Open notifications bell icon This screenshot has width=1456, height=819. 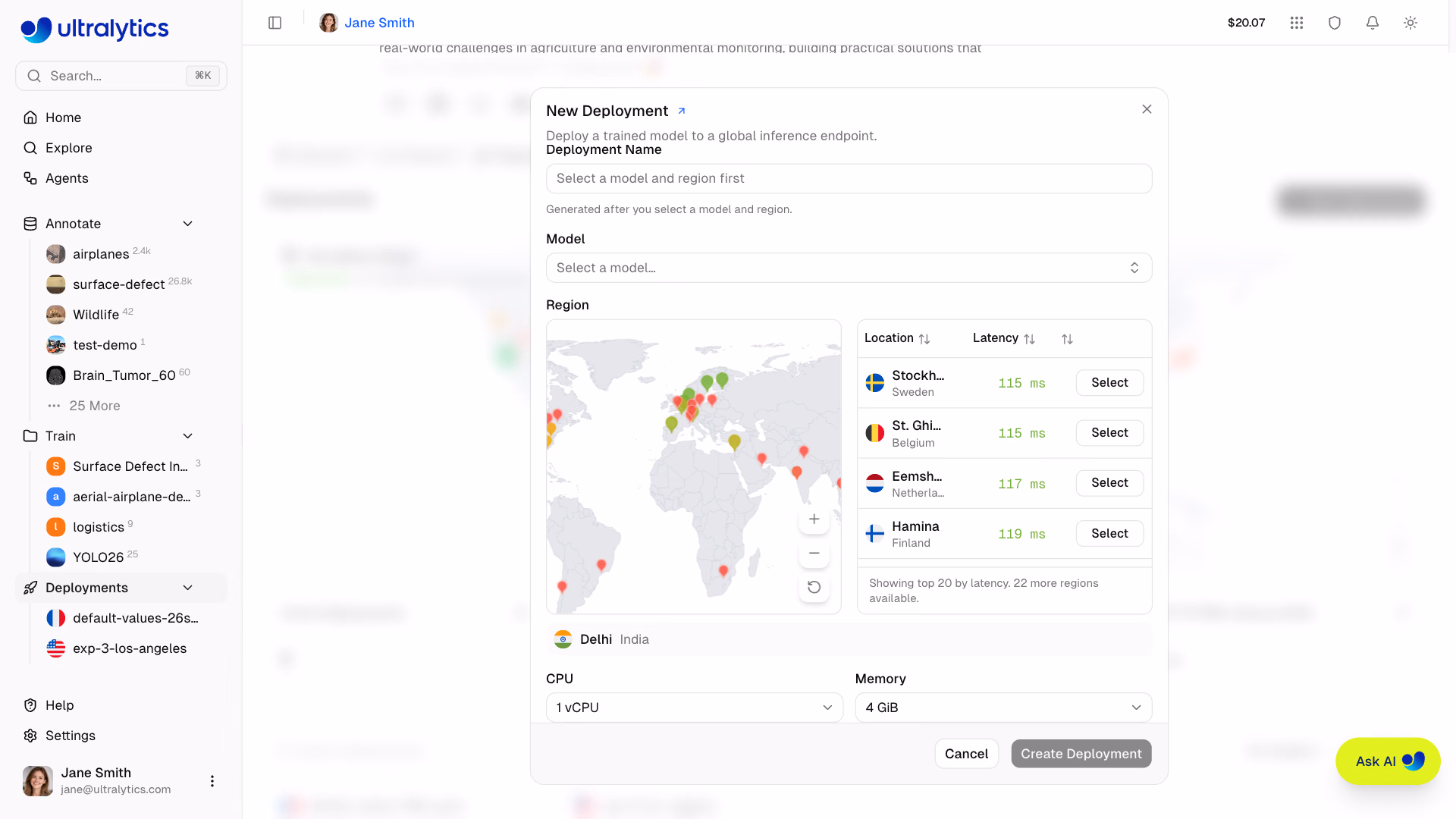tap(1373, 23)
